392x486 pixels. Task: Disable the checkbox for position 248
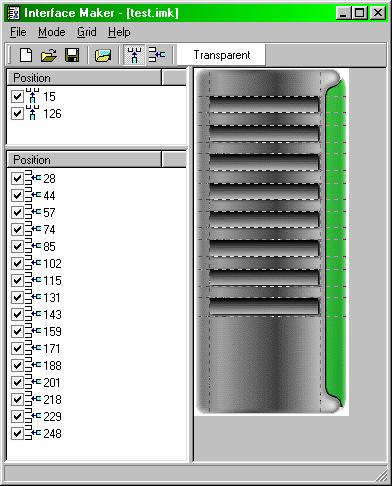[x=17, y=433]
